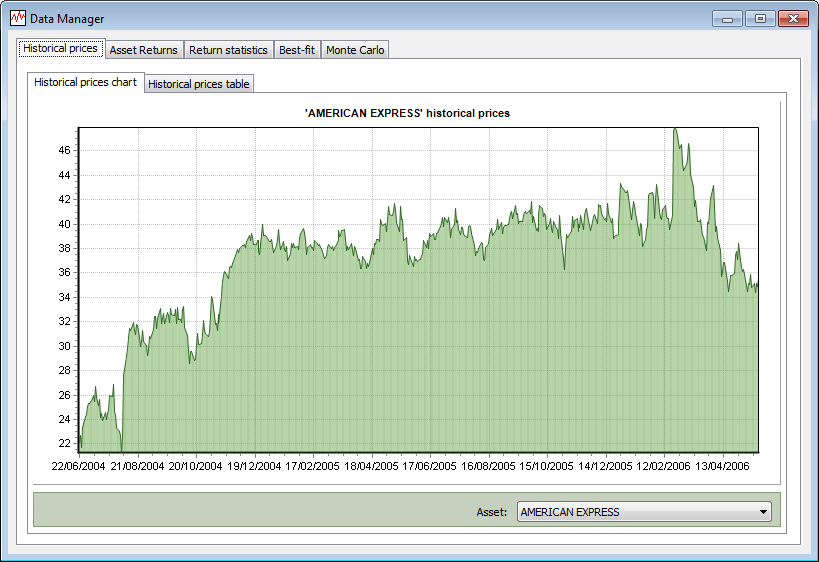Maximize the Data Manager window

click(x=760, y=19)
